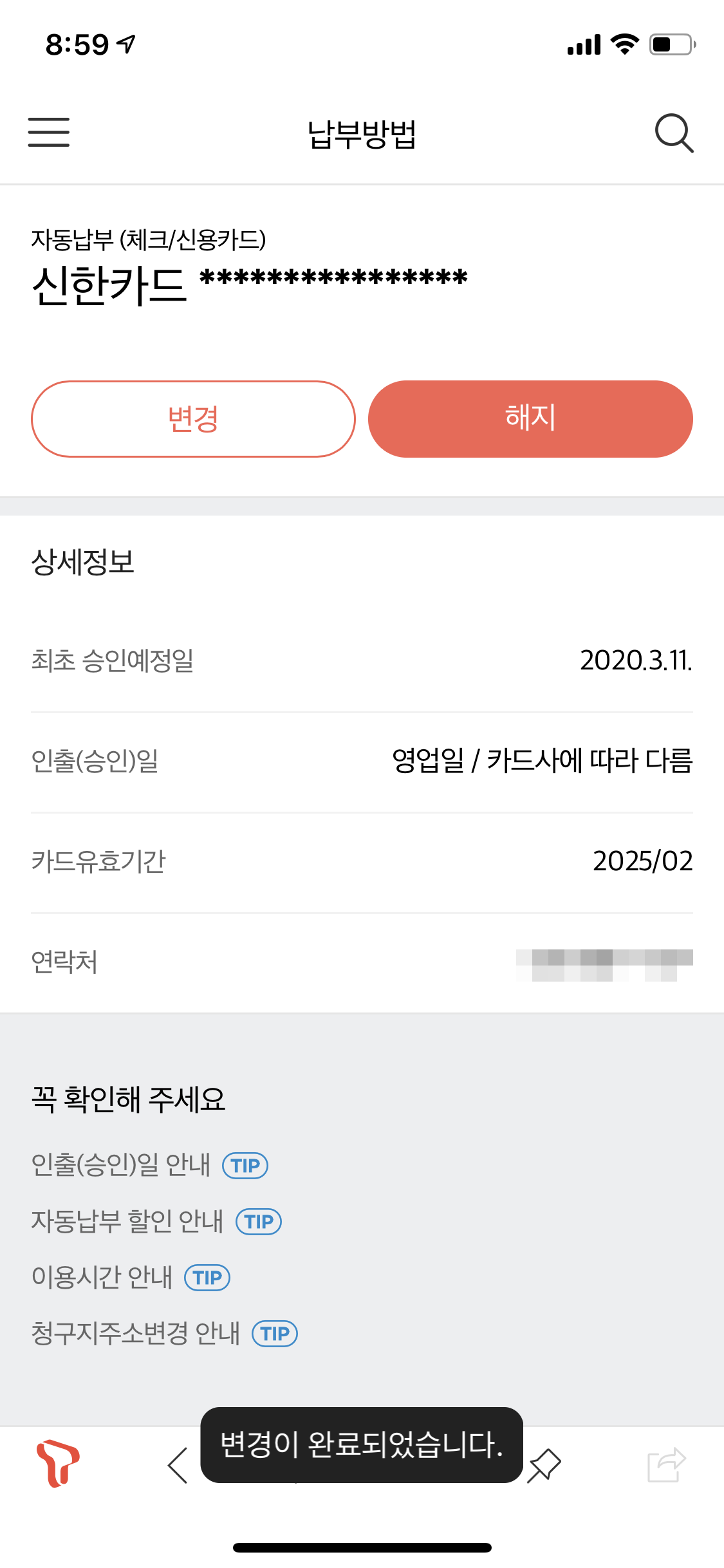Open the 자동납부 할인 안내 link
This screenshot has height=1568, width=724.
pos(127,1221)
